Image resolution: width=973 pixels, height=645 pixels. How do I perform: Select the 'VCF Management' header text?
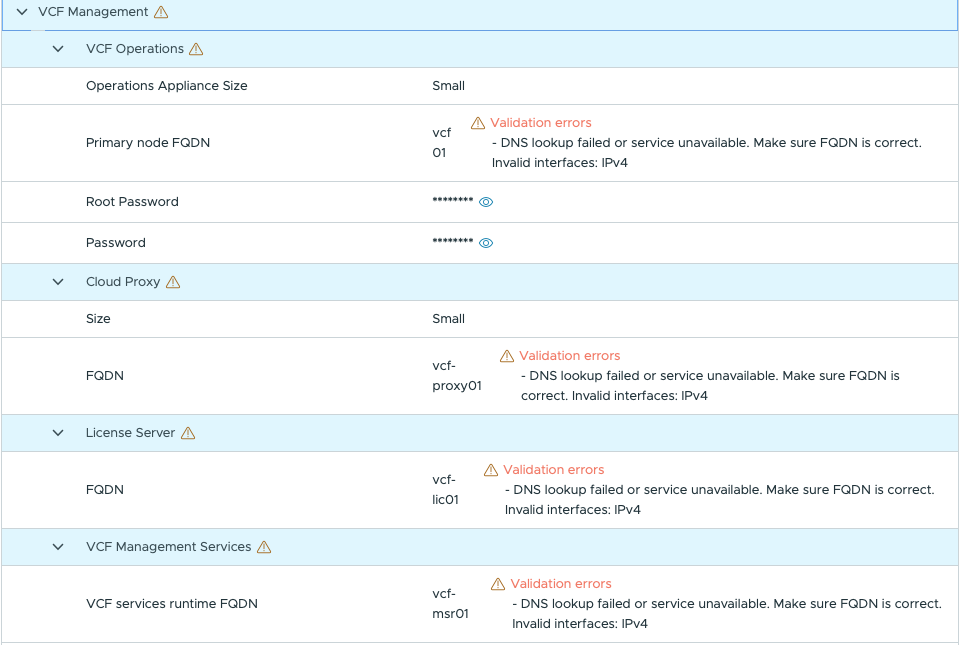(x=93, y=12)
